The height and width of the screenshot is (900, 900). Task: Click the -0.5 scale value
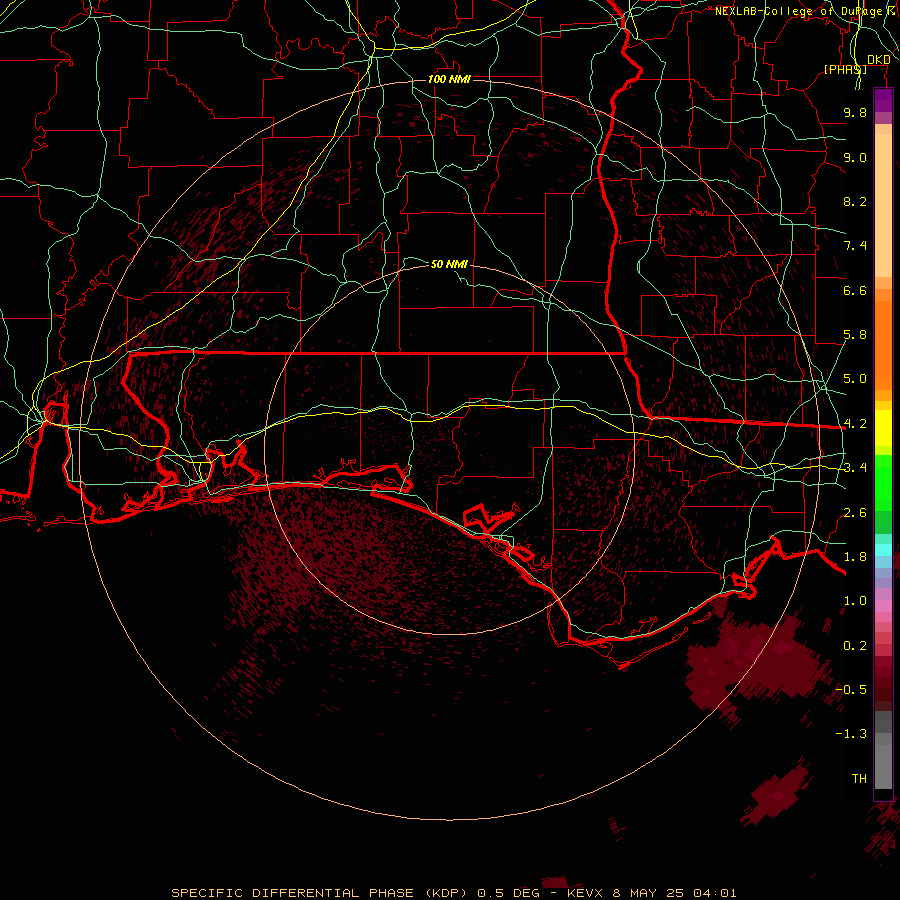[x=851, y=690]
